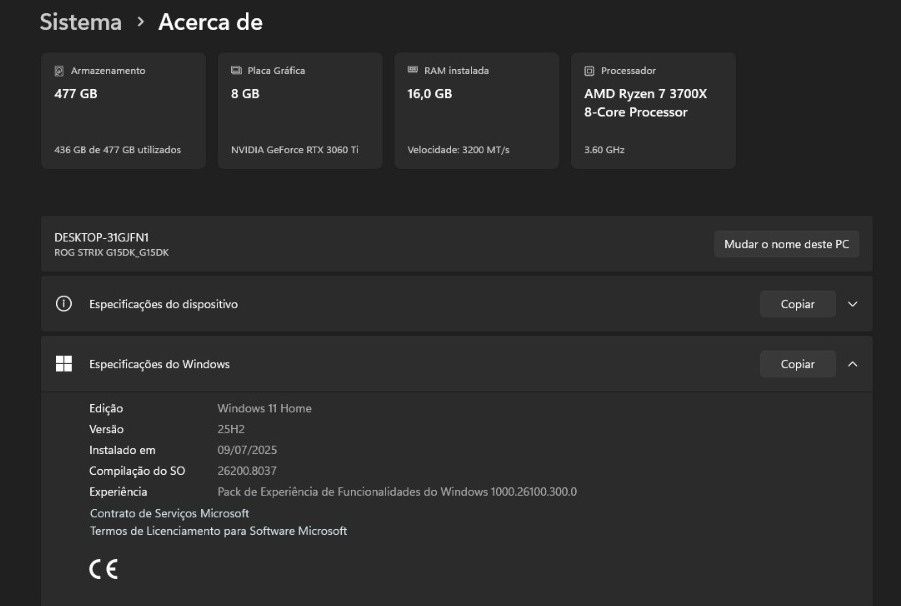901x606 pixels.
Task: Collapse Especificações do Windows with its chevron
Action: click(853, 364)
